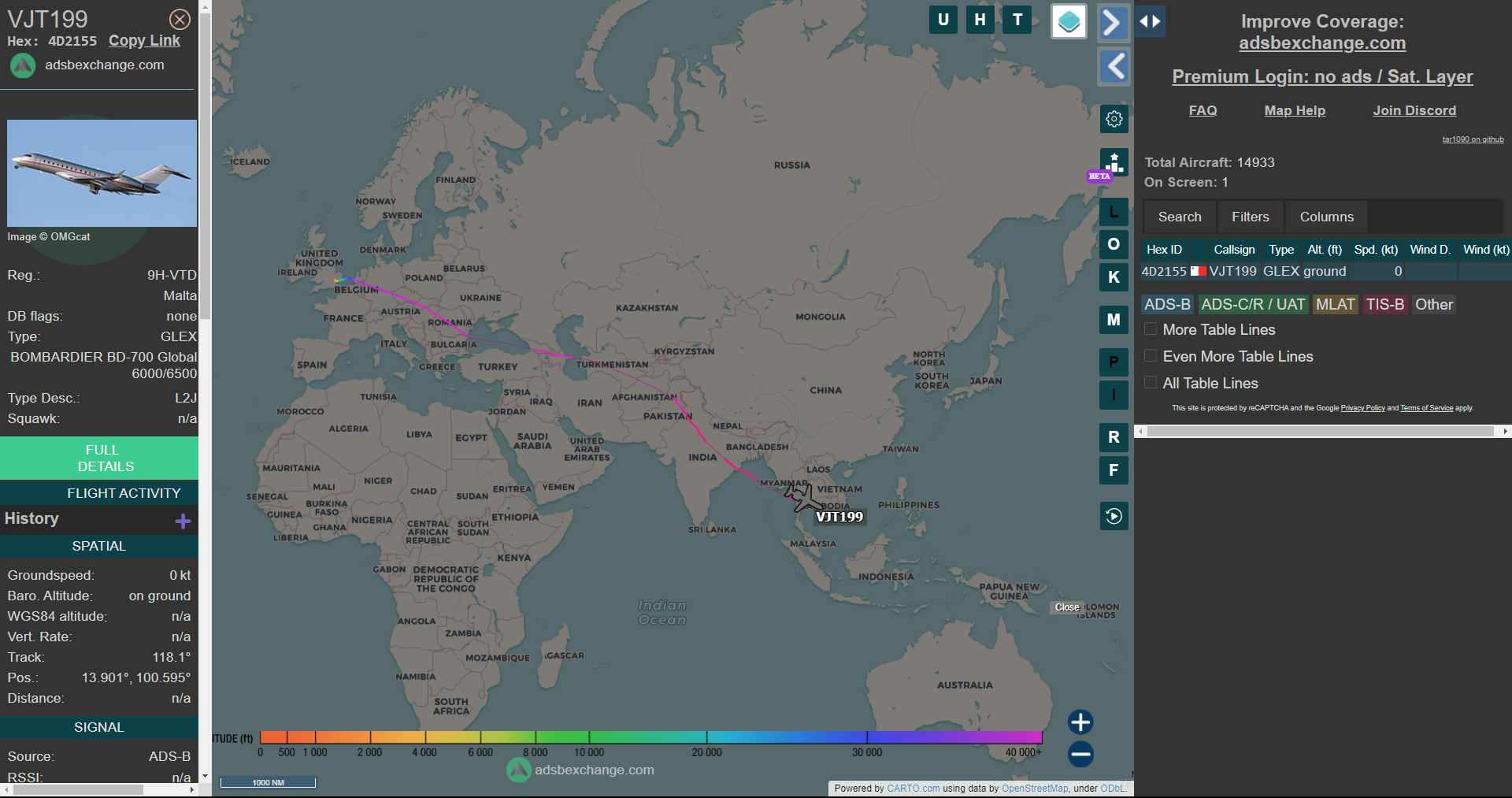Toggle sidebar width with double-arrow icon
Viewport: 1512px width, 798px height.
coord(1150,21)
